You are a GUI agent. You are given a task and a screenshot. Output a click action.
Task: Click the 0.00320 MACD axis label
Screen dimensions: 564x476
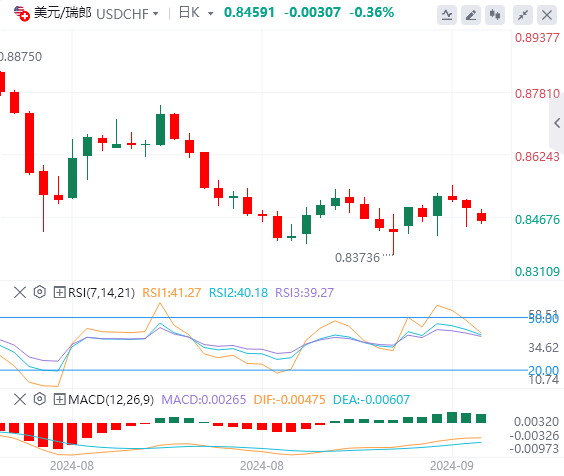point(536,421)
